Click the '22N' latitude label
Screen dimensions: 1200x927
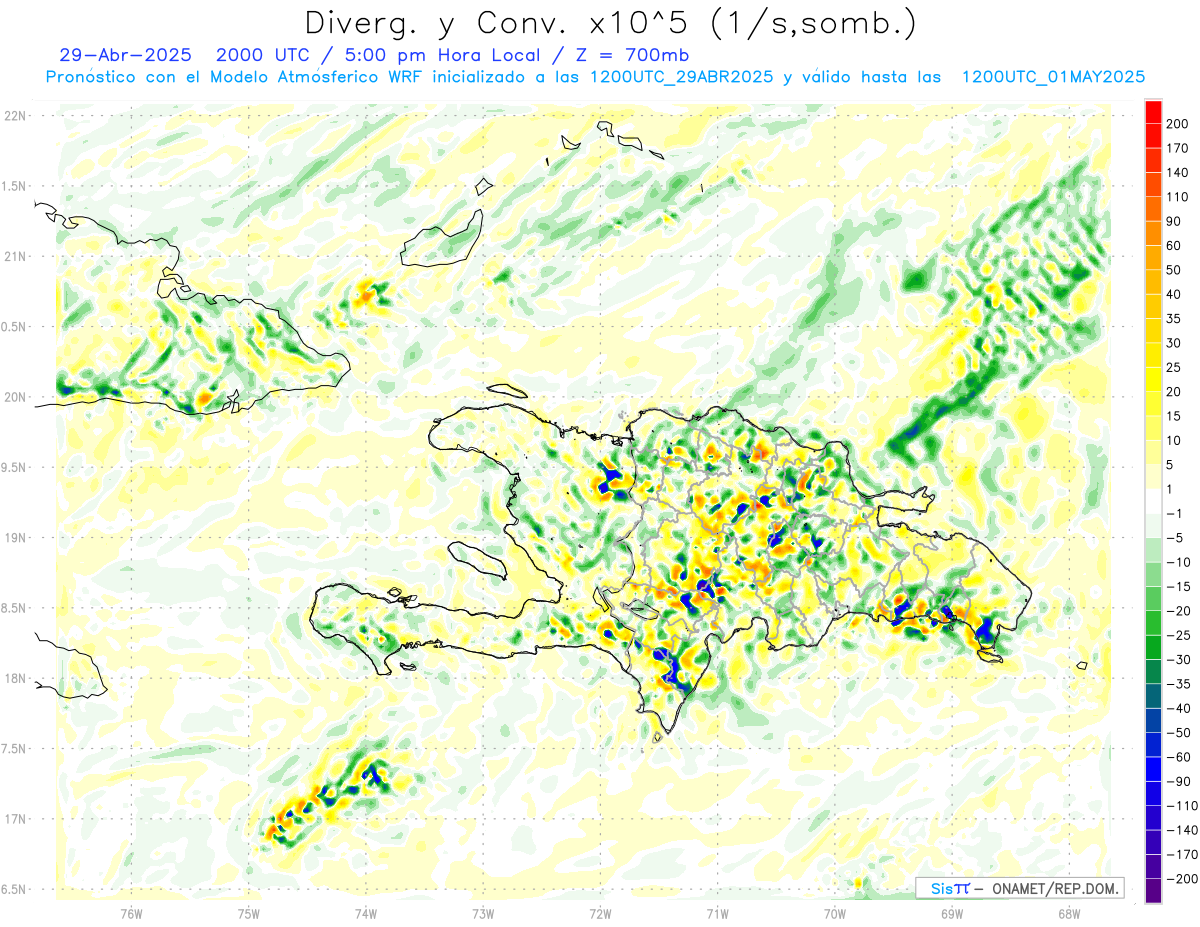15,116
